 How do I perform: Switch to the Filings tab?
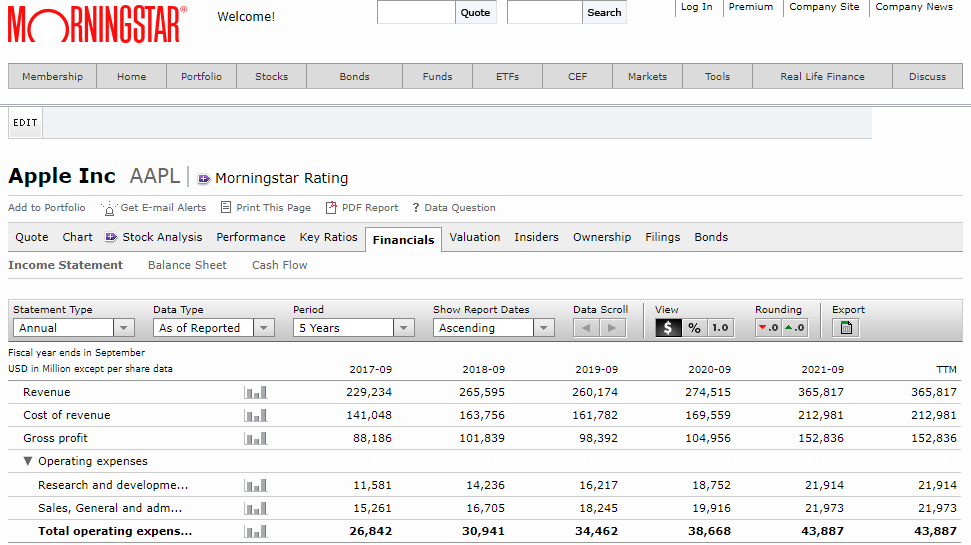[663, 237]
